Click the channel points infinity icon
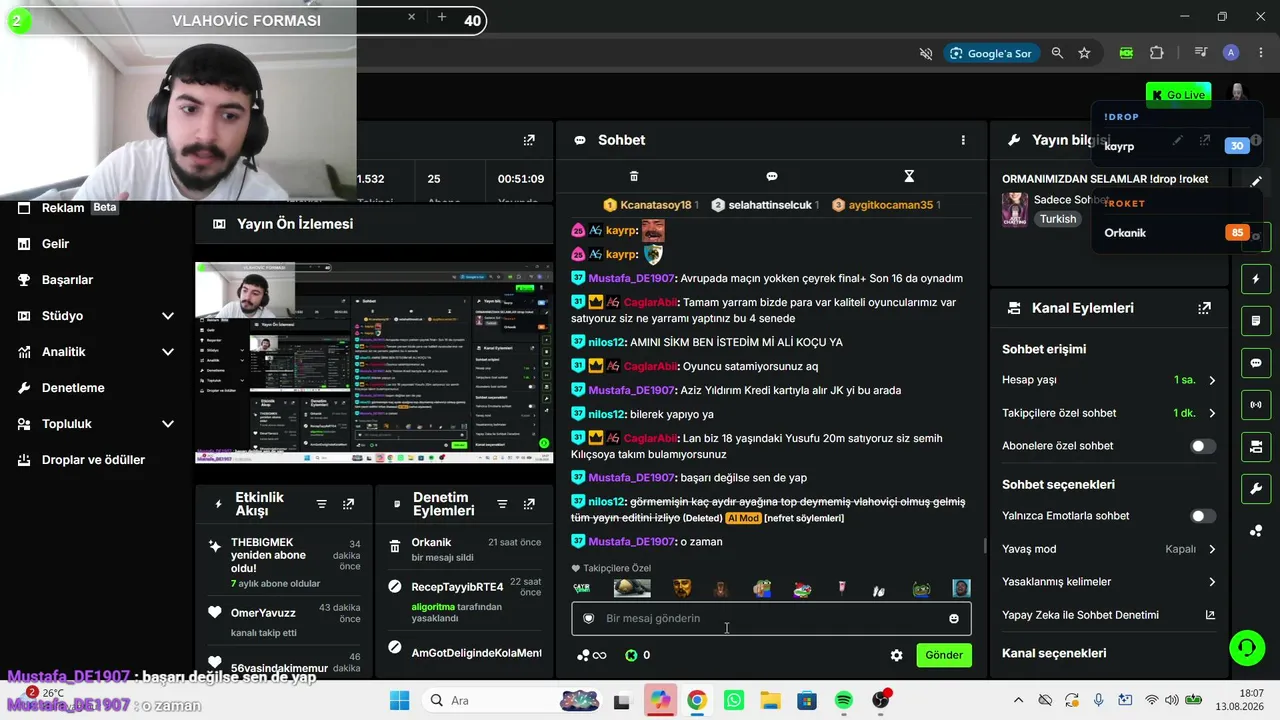 coord(592,655)
